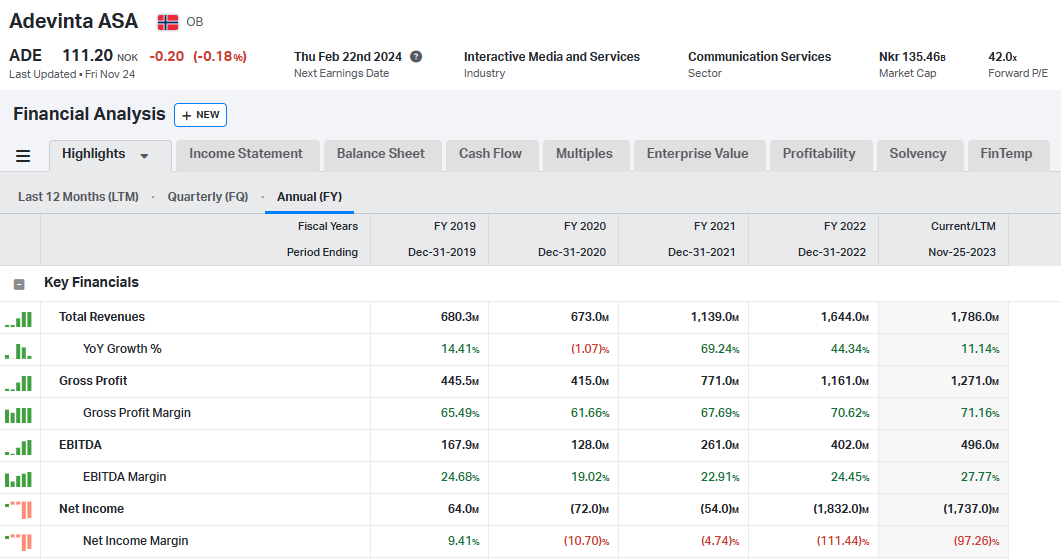Click the FY 2020 column header
The width and height of the screenshot is (1061, 559).
(585, 226)
